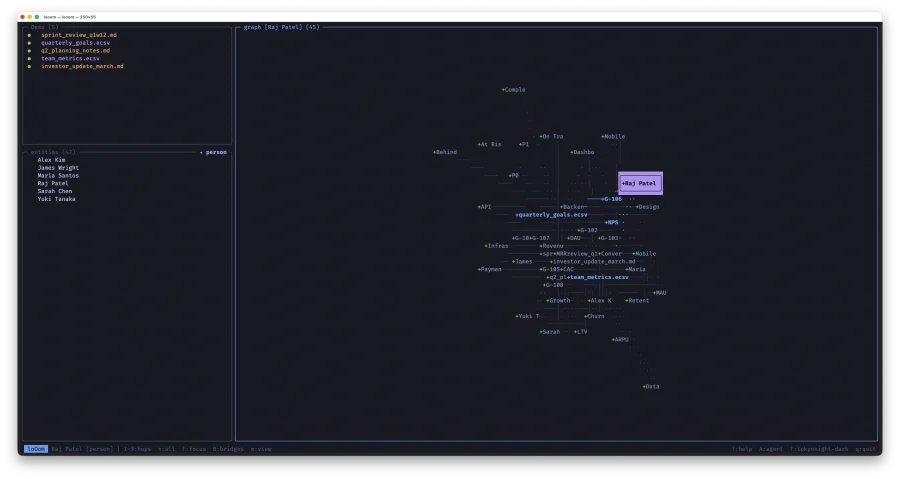Viewport: 900px width, 479px height.
Task: Open help from the status bar
Action: tap(741, 449)
